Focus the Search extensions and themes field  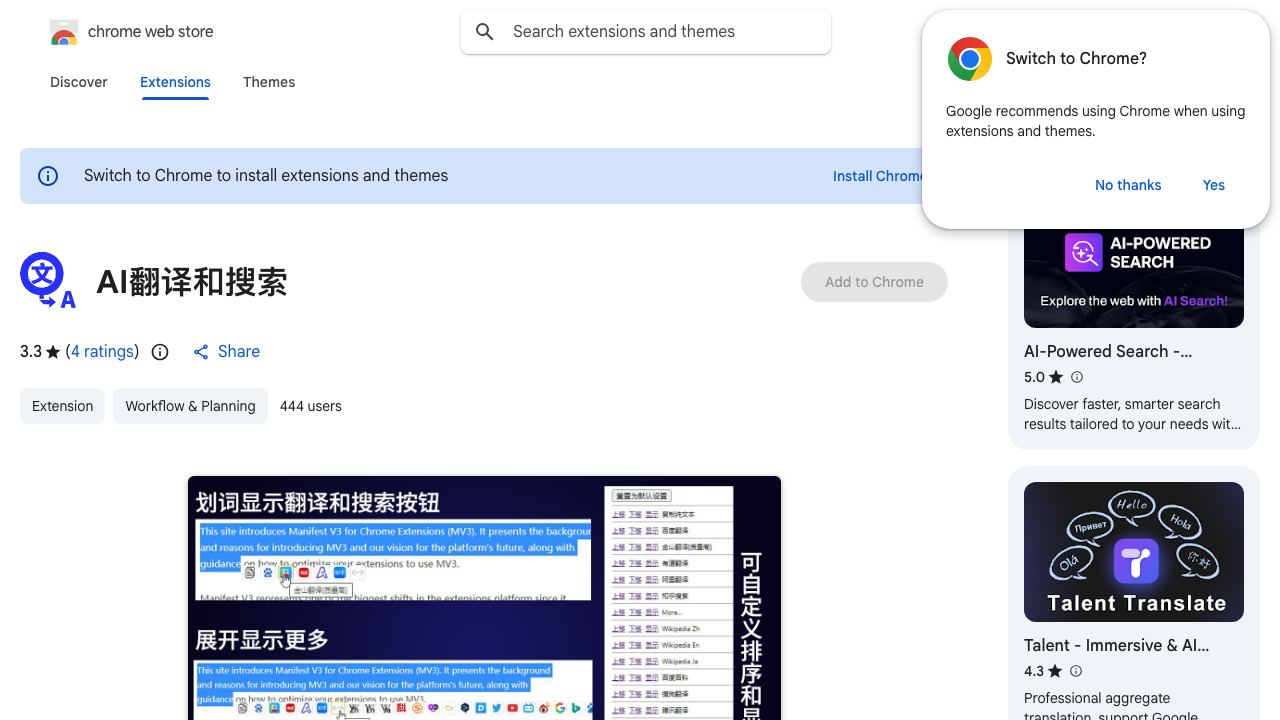(646, 32)
